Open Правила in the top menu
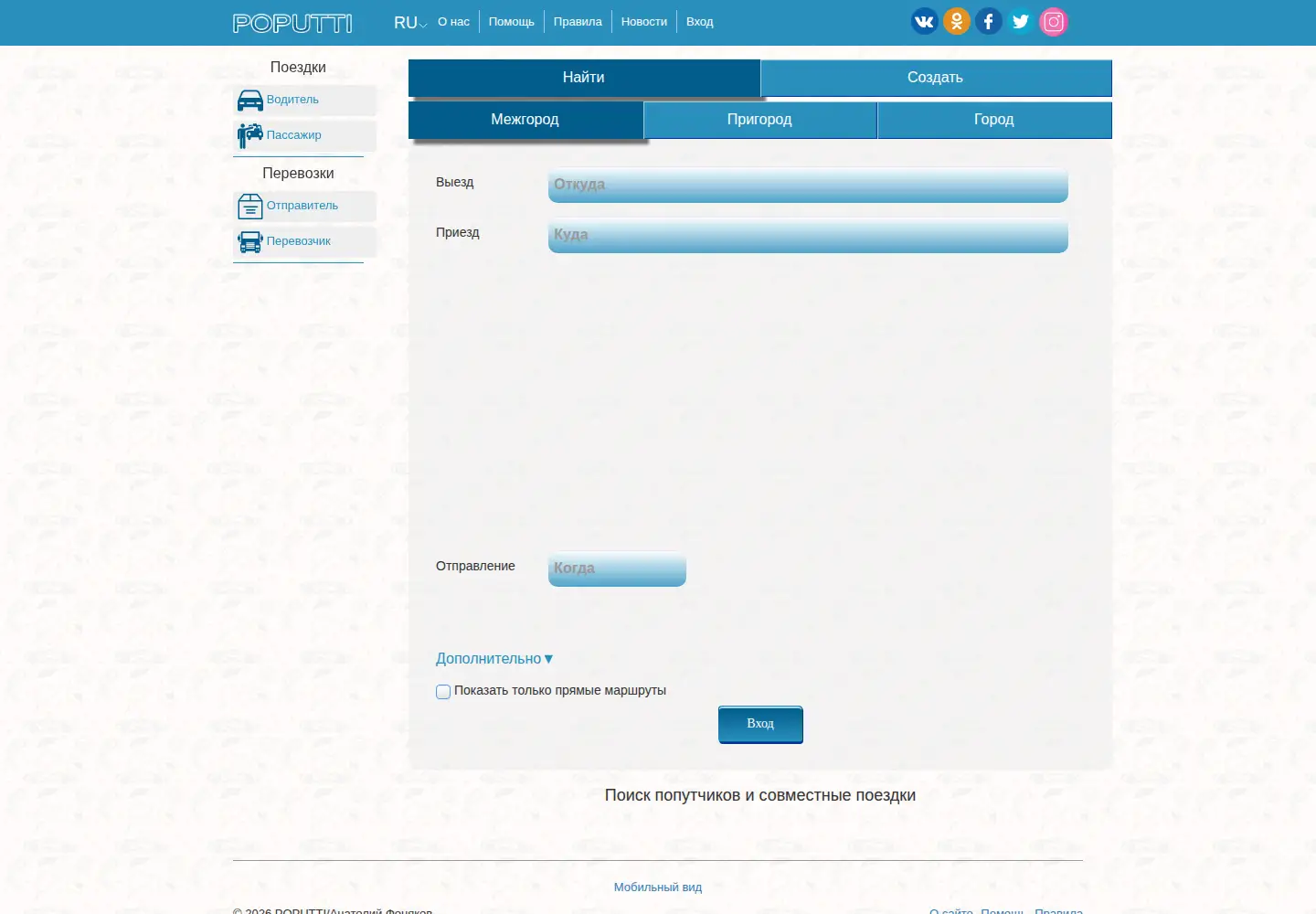Viewport: 1316px width, 914px height. click(578, 22)
